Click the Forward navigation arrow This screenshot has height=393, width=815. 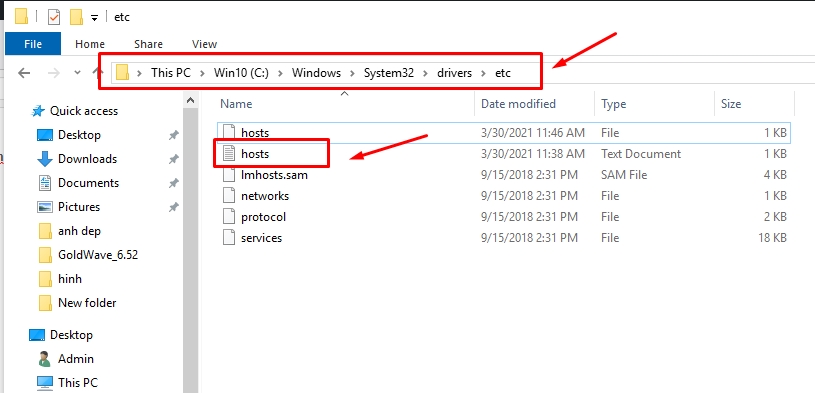click(53, 73)
